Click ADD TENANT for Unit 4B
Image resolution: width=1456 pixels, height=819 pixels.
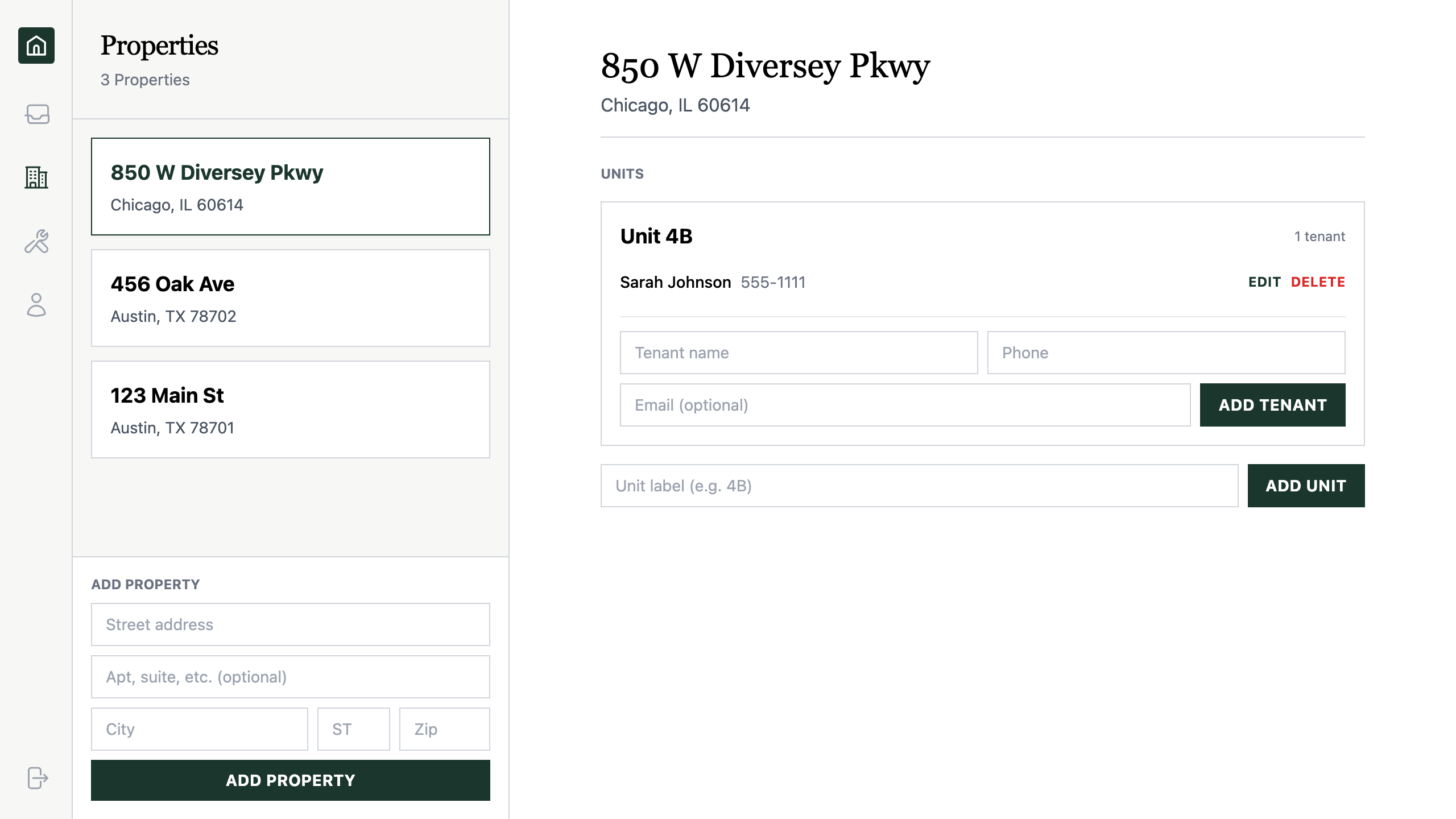tap(1272, 404)
